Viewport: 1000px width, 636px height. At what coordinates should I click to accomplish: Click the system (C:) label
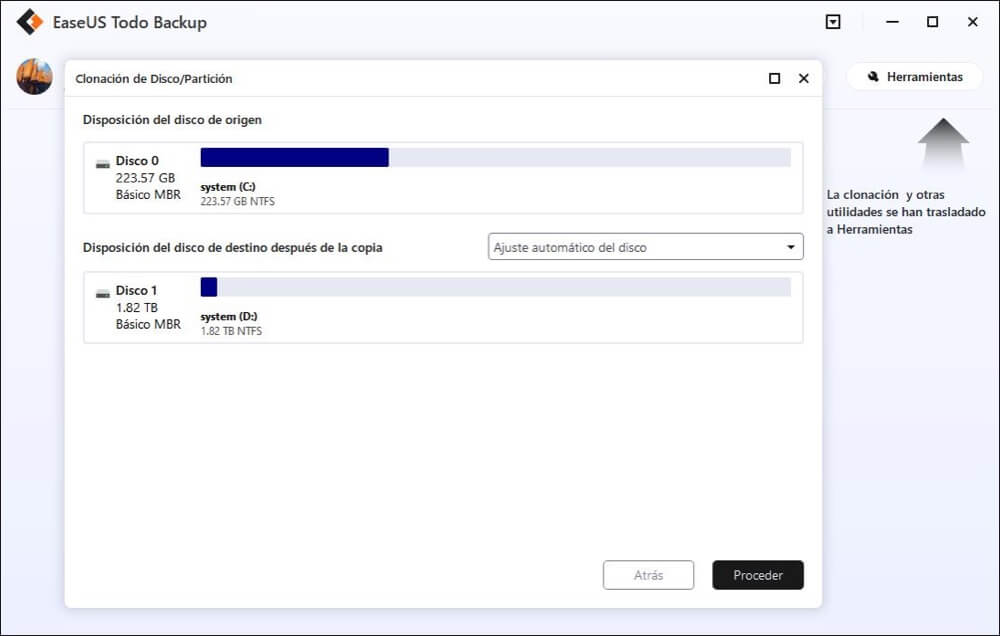point(228,187)
